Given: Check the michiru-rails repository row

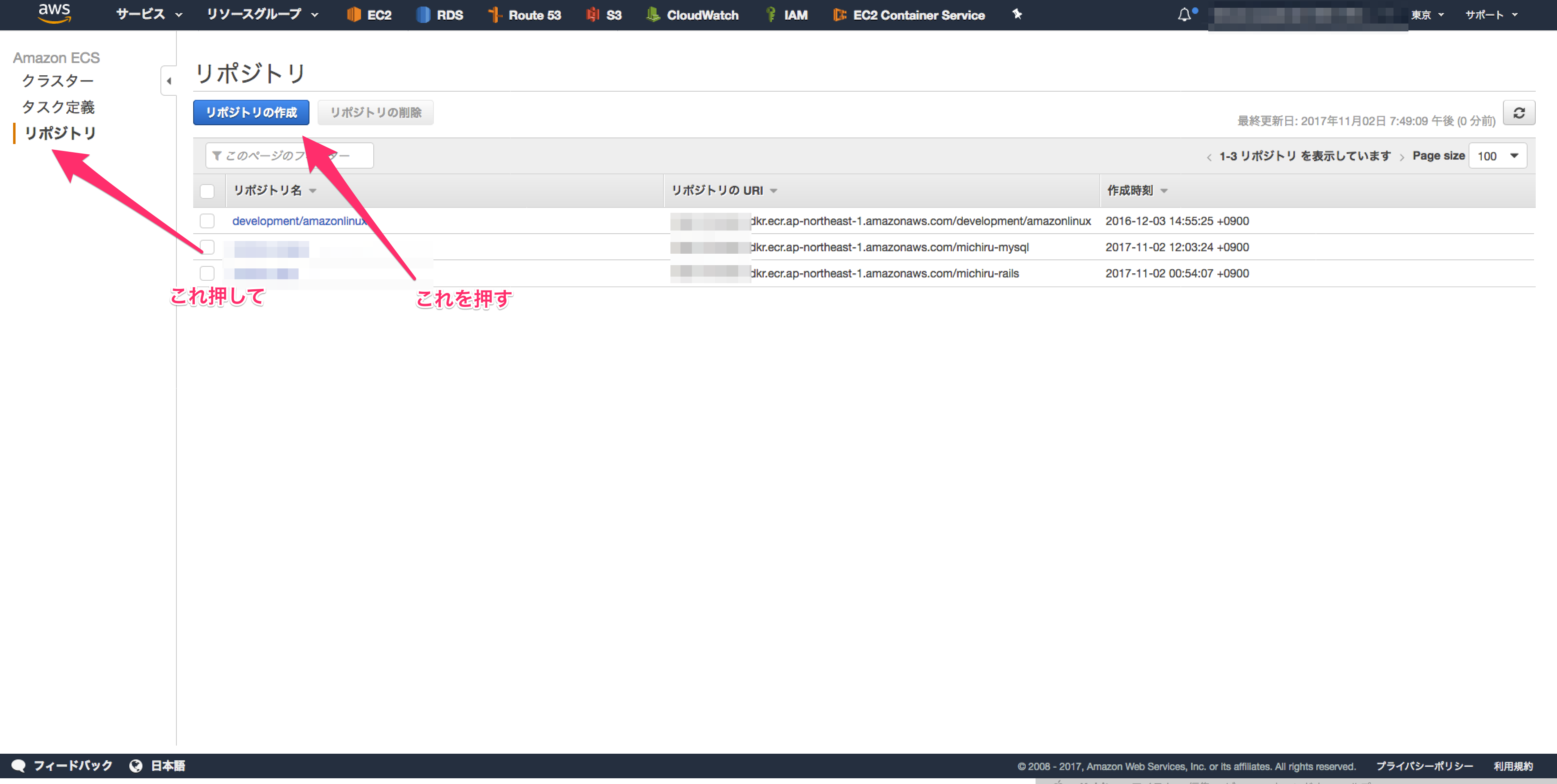Looking at the screenshot, I should [x=208, y=273].
